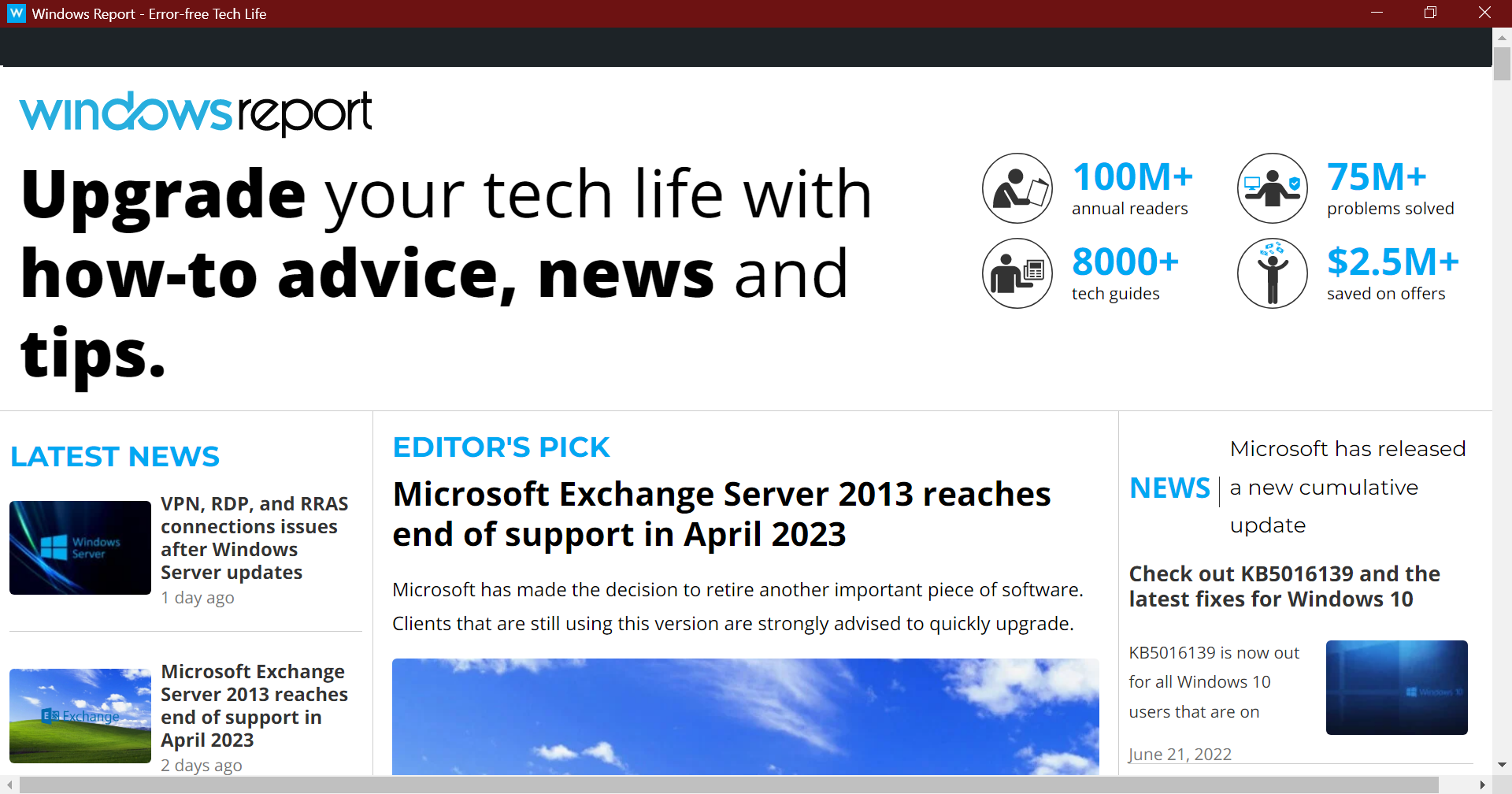Click the problems solved icon

tap(1273, 188)
